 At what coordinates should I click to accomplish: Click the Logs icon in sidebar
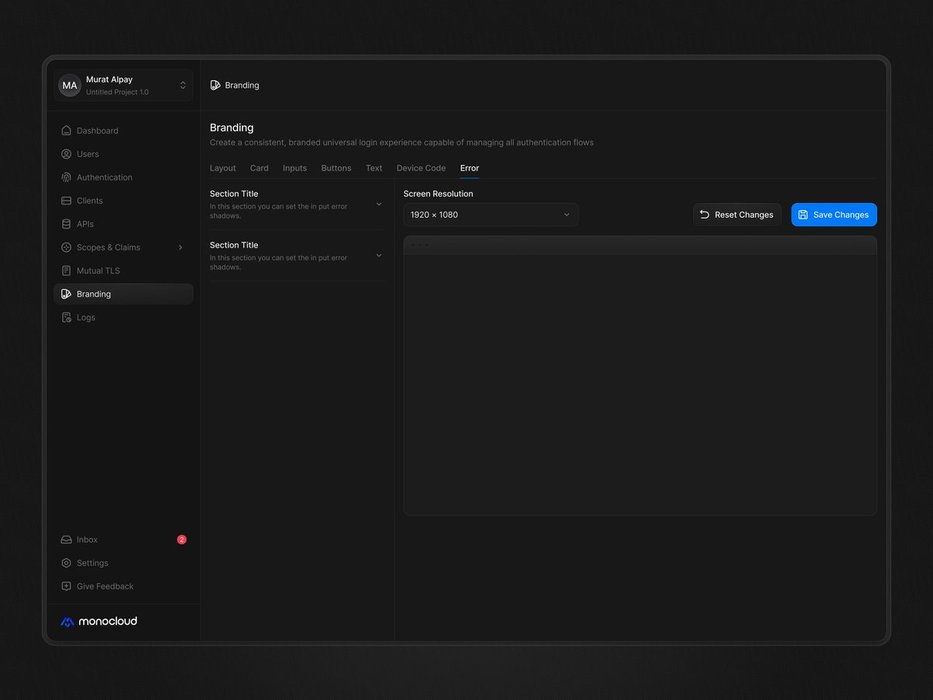click(66, 317)
